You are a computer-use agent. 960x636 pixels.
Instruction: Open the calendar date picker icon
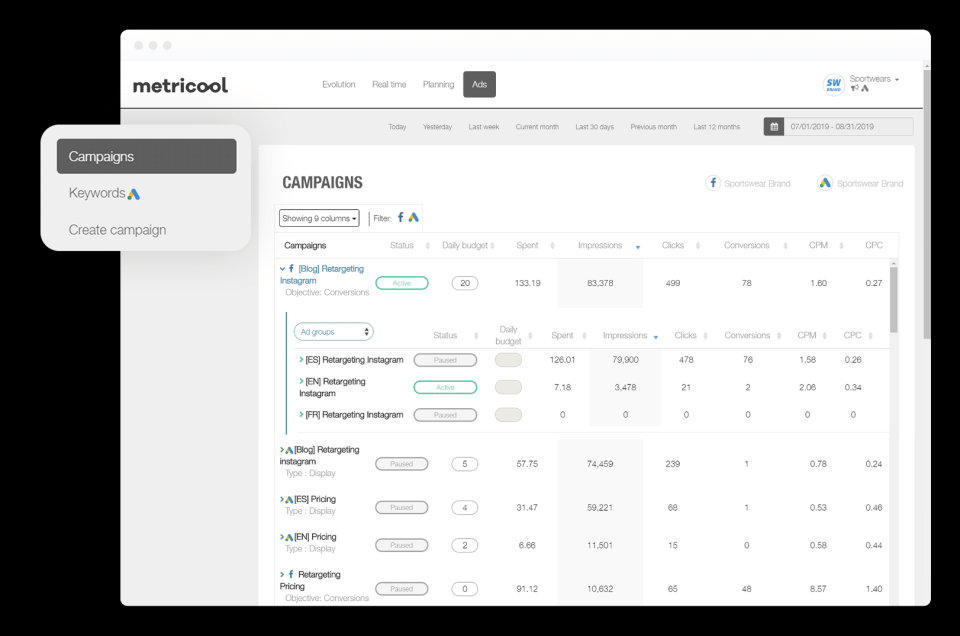tap(774, 127)
